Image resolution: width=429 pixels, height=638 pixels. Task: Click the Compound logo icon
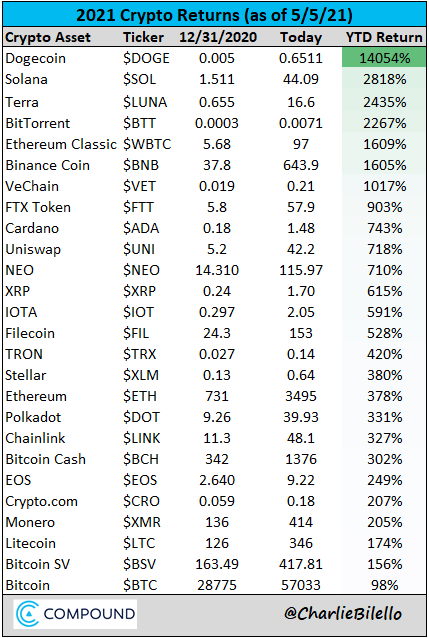pos(28,614)
